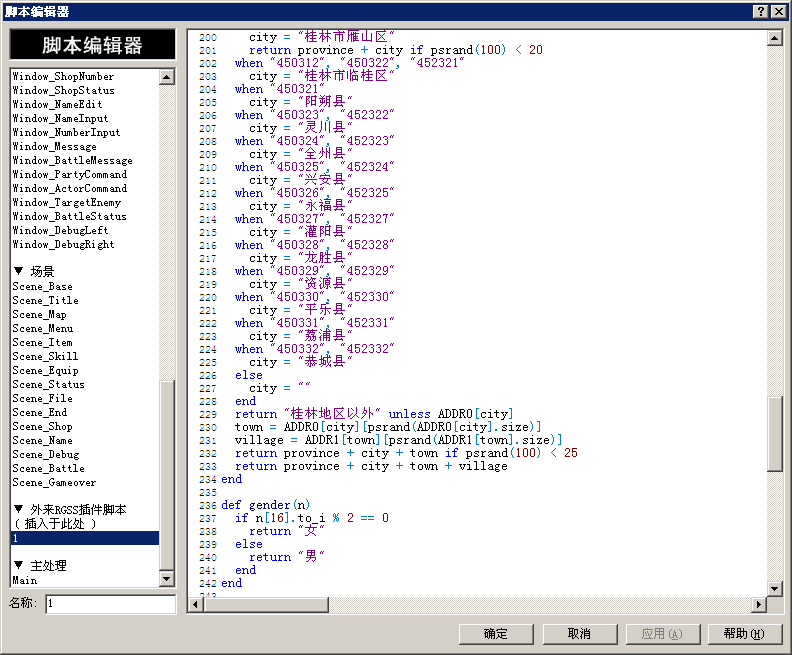This screenshot has width=792, height=655.
Task: Select the highlighted script named 1
Action: tap(85, 538)
